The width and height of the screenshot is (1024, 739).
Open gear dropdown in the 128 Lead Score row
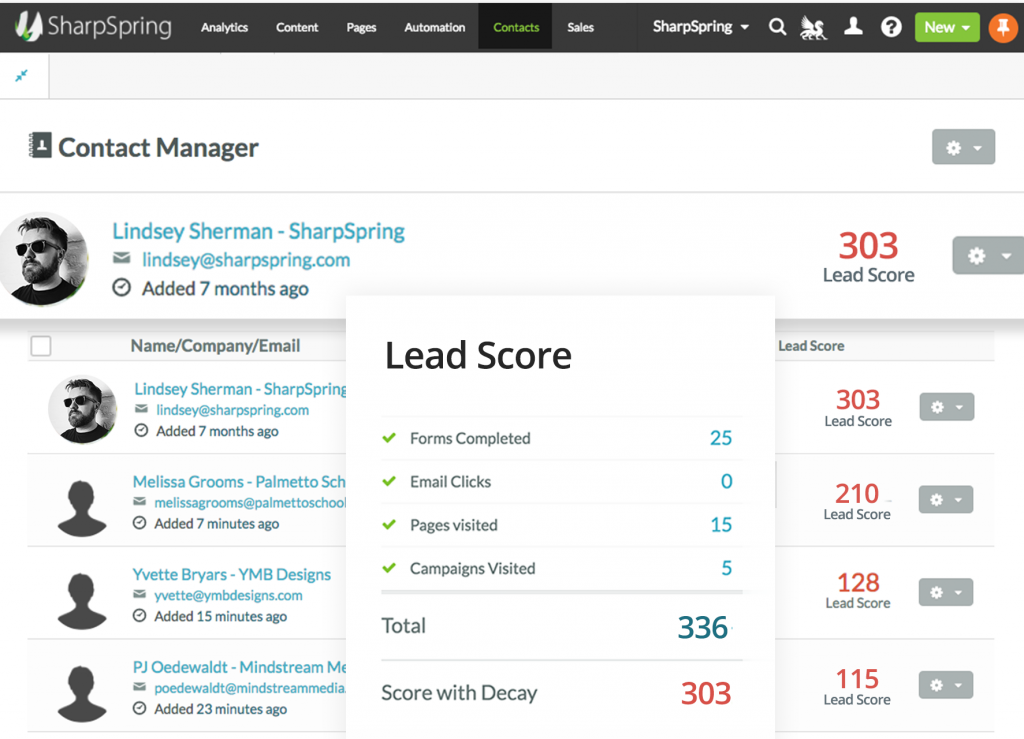pos(946,592)
